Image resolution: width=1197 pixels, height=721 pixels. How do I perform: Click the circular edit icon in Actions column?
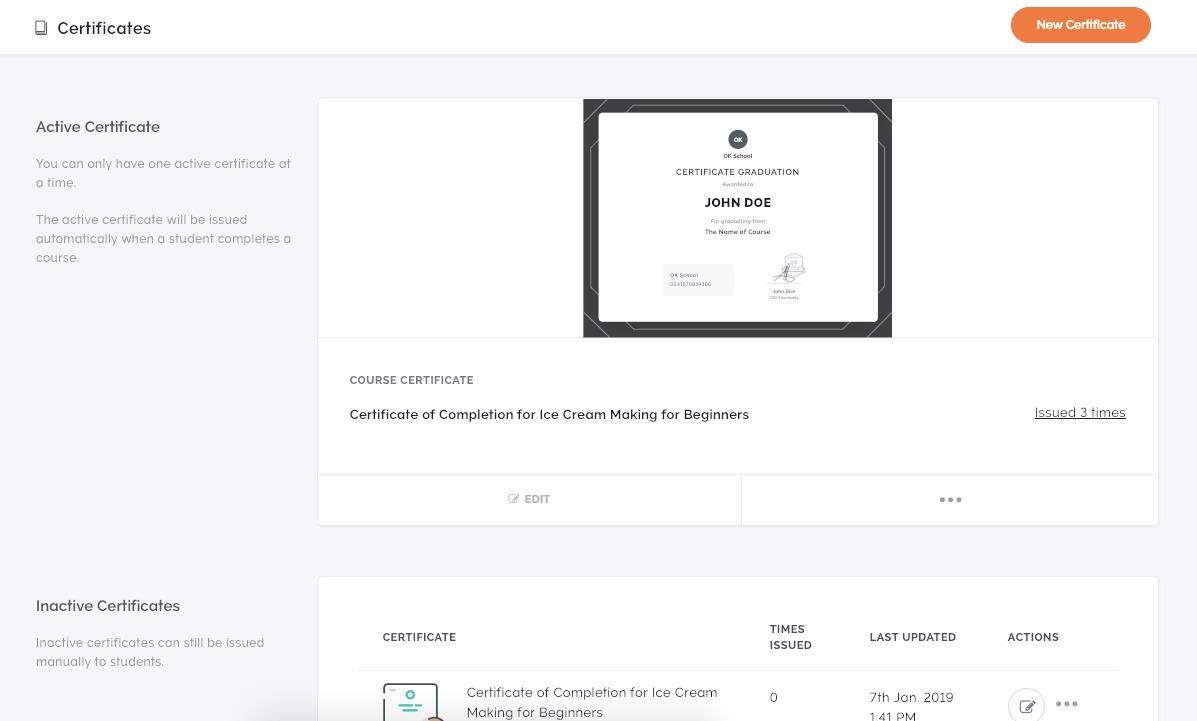[1026, 705]
